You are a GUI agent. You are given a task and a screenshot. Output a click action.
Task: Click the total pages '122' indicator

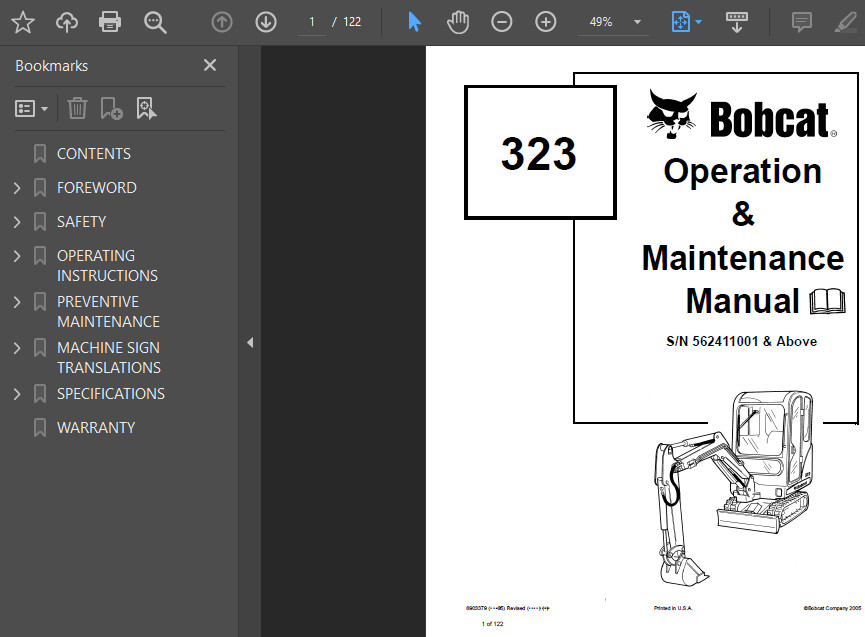pyautogui.click(x=352, y=22)
